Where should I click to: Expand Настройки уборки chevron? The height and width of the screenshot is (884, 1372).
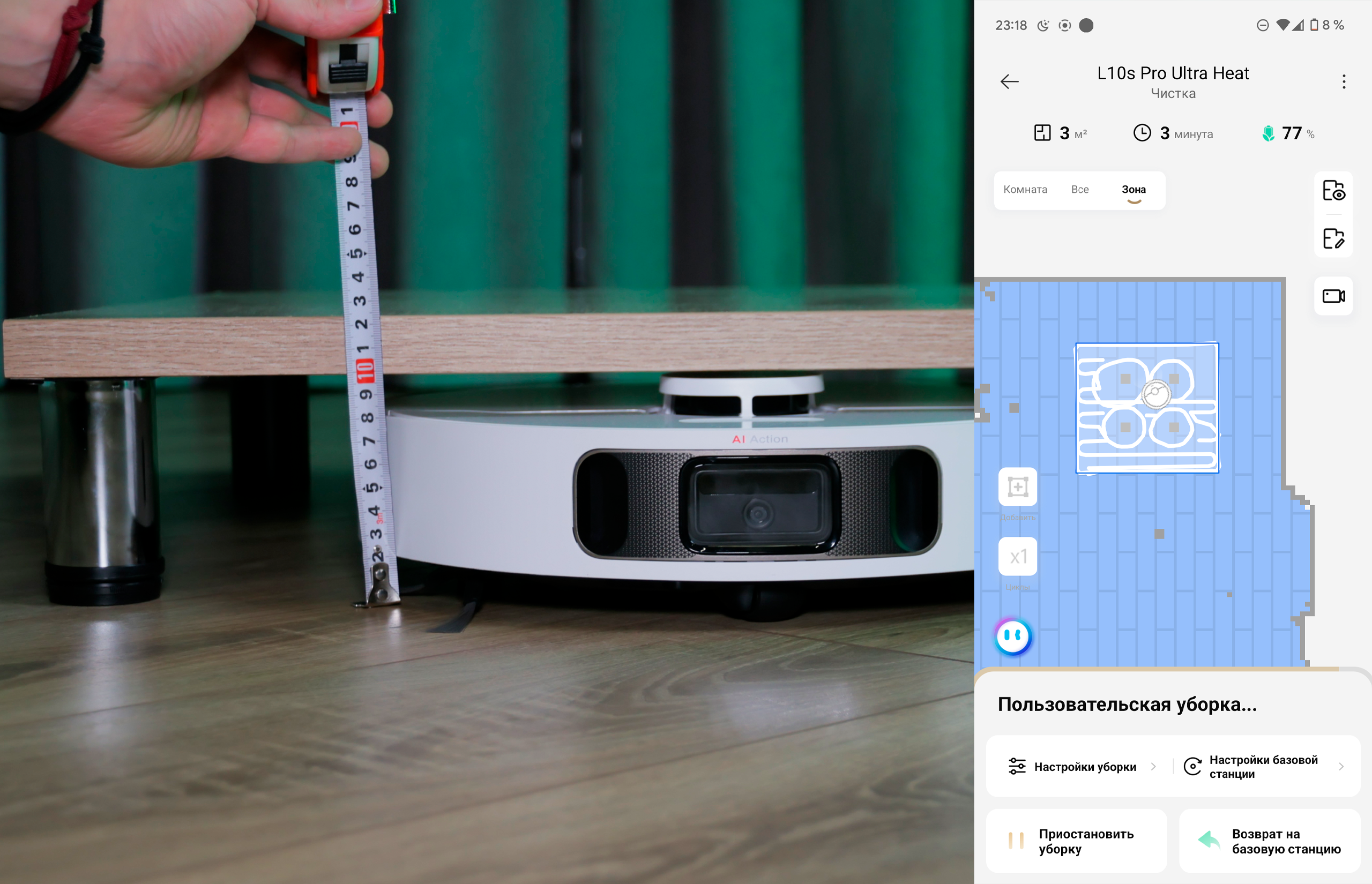1153,766
